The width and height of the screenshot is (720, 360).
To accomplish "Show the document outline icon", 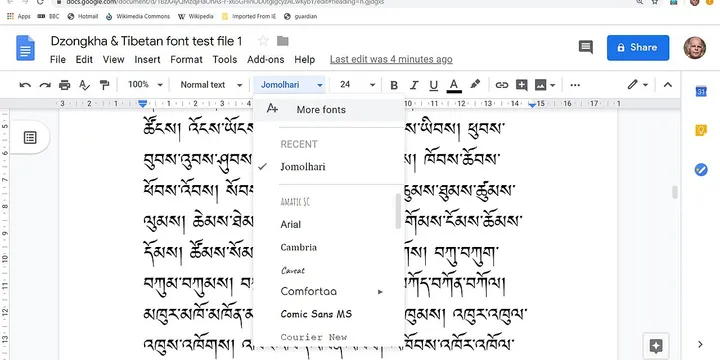I will pos(30,137).
